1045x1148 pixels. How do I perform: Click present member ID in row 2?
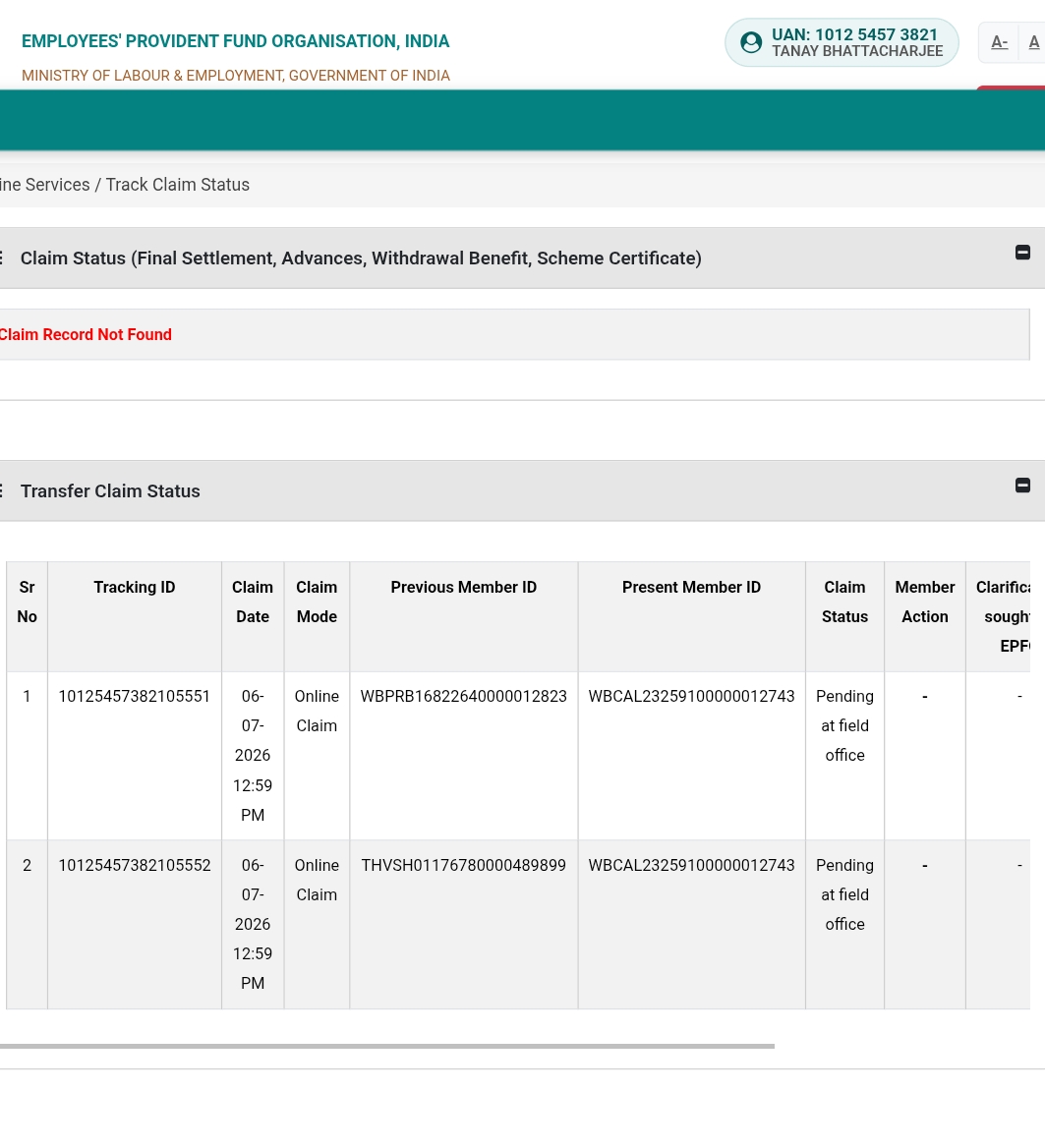click(x=691, y=865)
